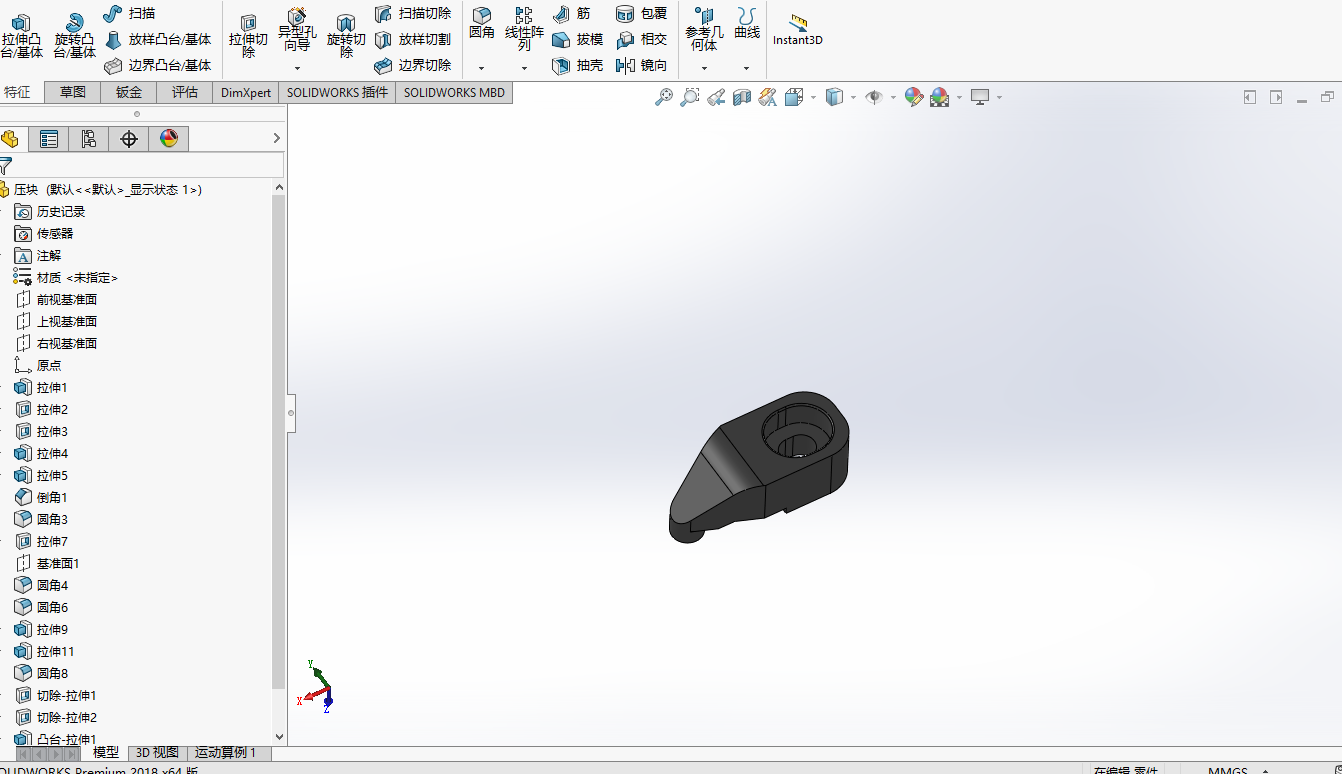Open the PropertyManager panel tab
Viewport: 1342px width, 774px height.
(x=49, y=139)
